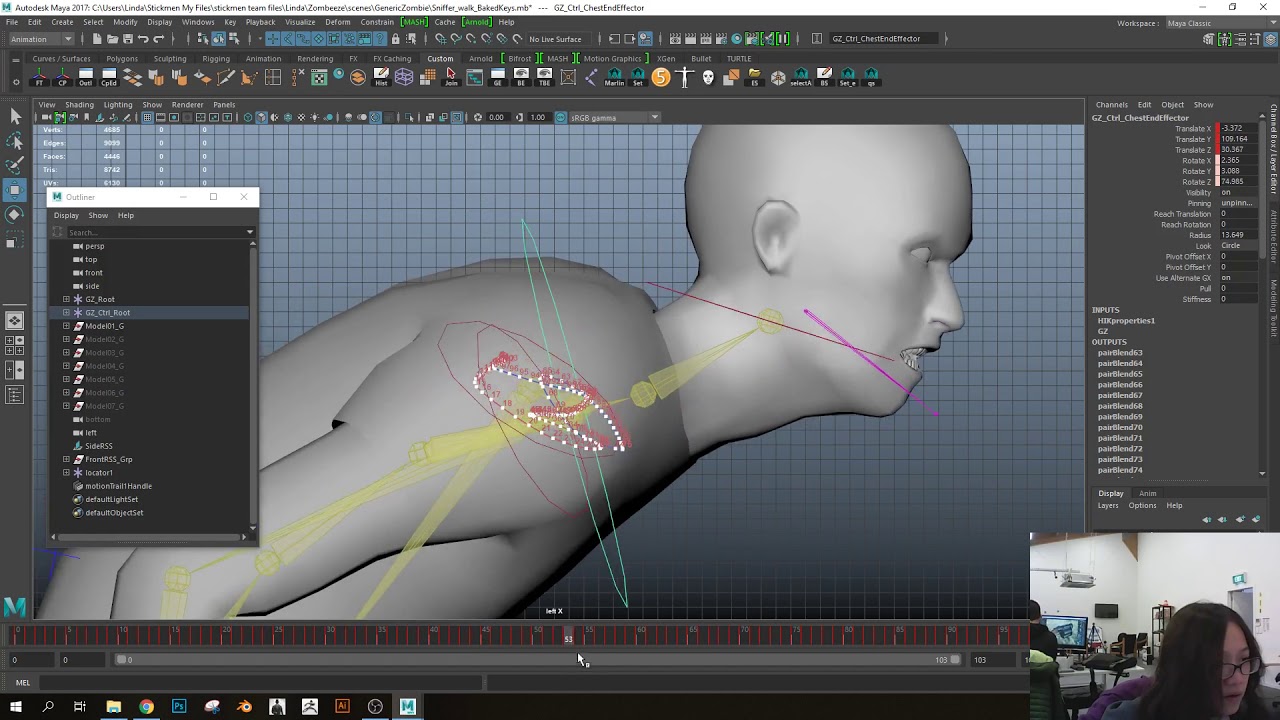Screen dimensions: 1280x720
Task: Open Illustrator from the taskbar
Action: (342, 706)
